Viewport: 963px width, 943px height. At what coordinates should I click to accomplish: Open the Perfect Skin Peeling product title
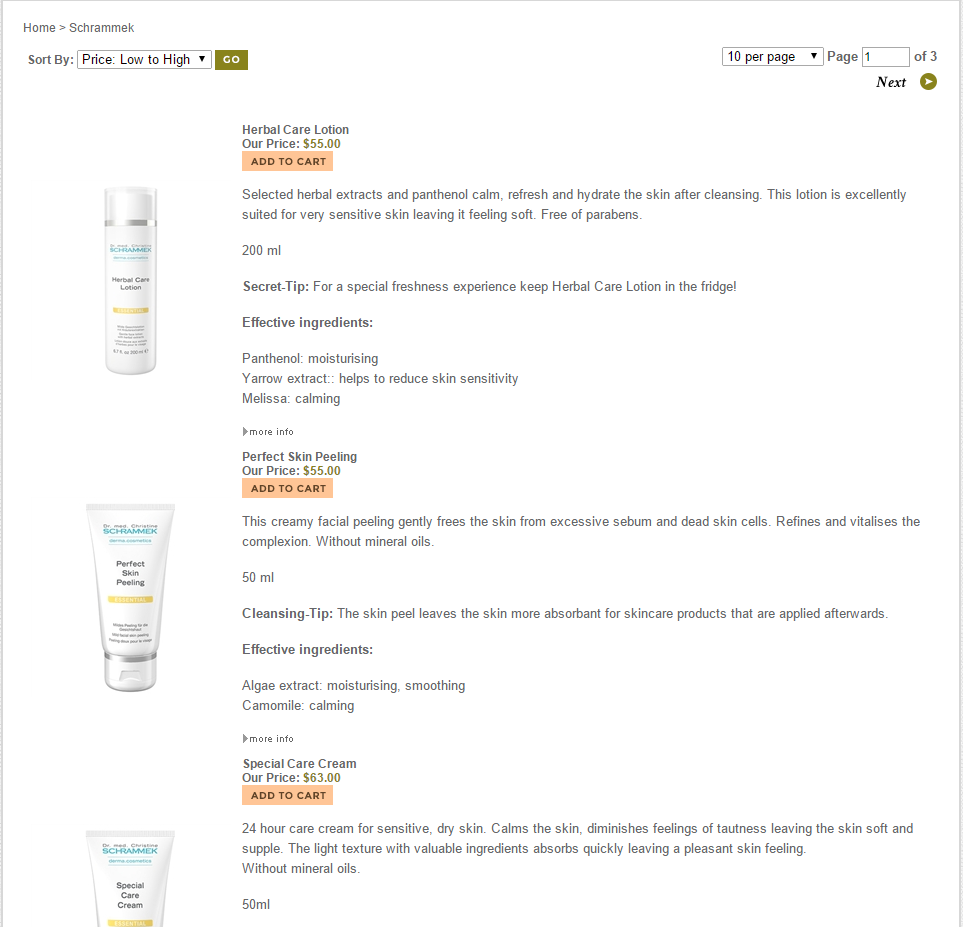tap(299, 456)
